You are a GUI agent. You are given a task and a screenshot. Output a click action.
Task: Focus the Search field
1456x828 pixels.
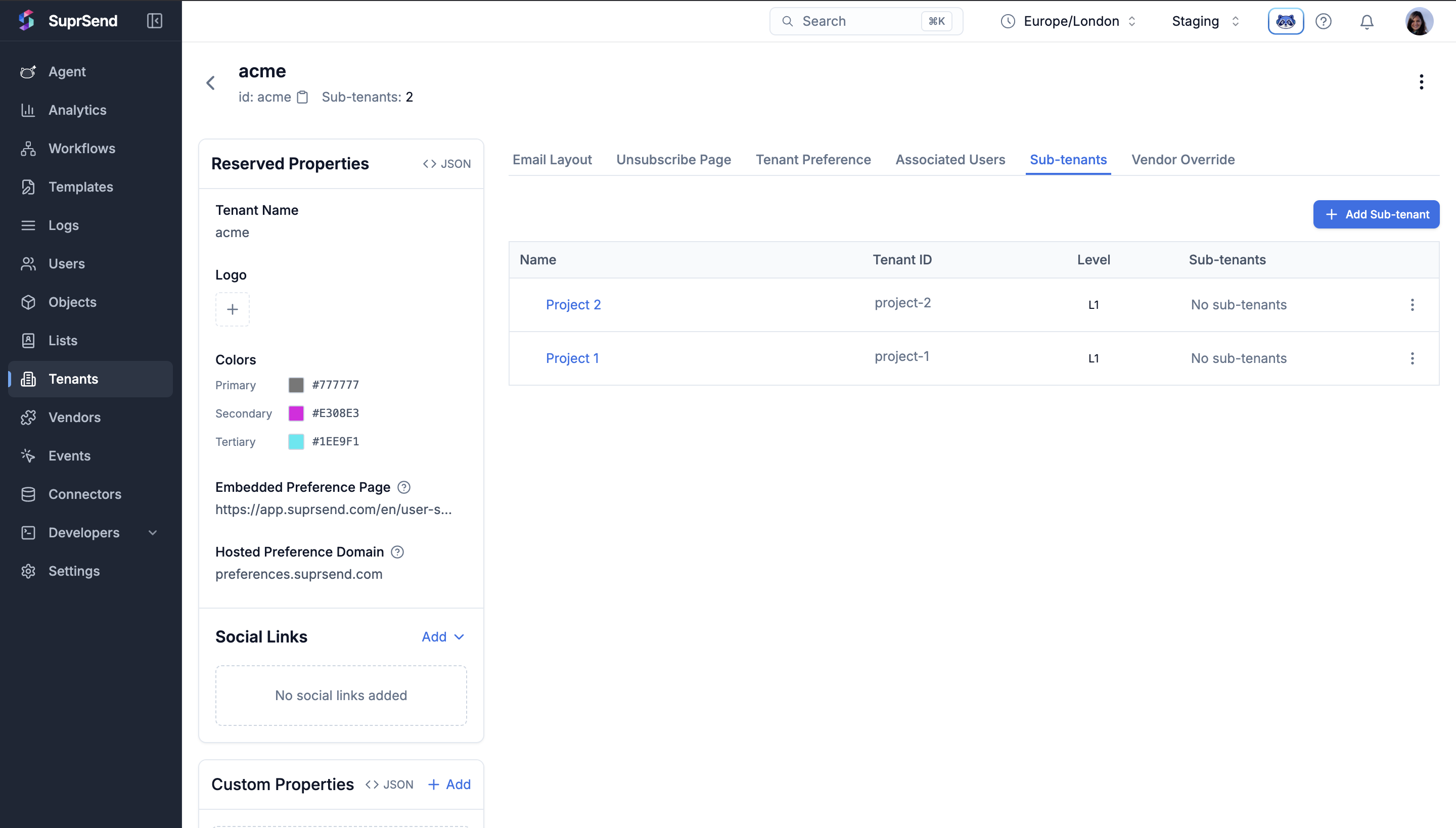tap(866, 21)
